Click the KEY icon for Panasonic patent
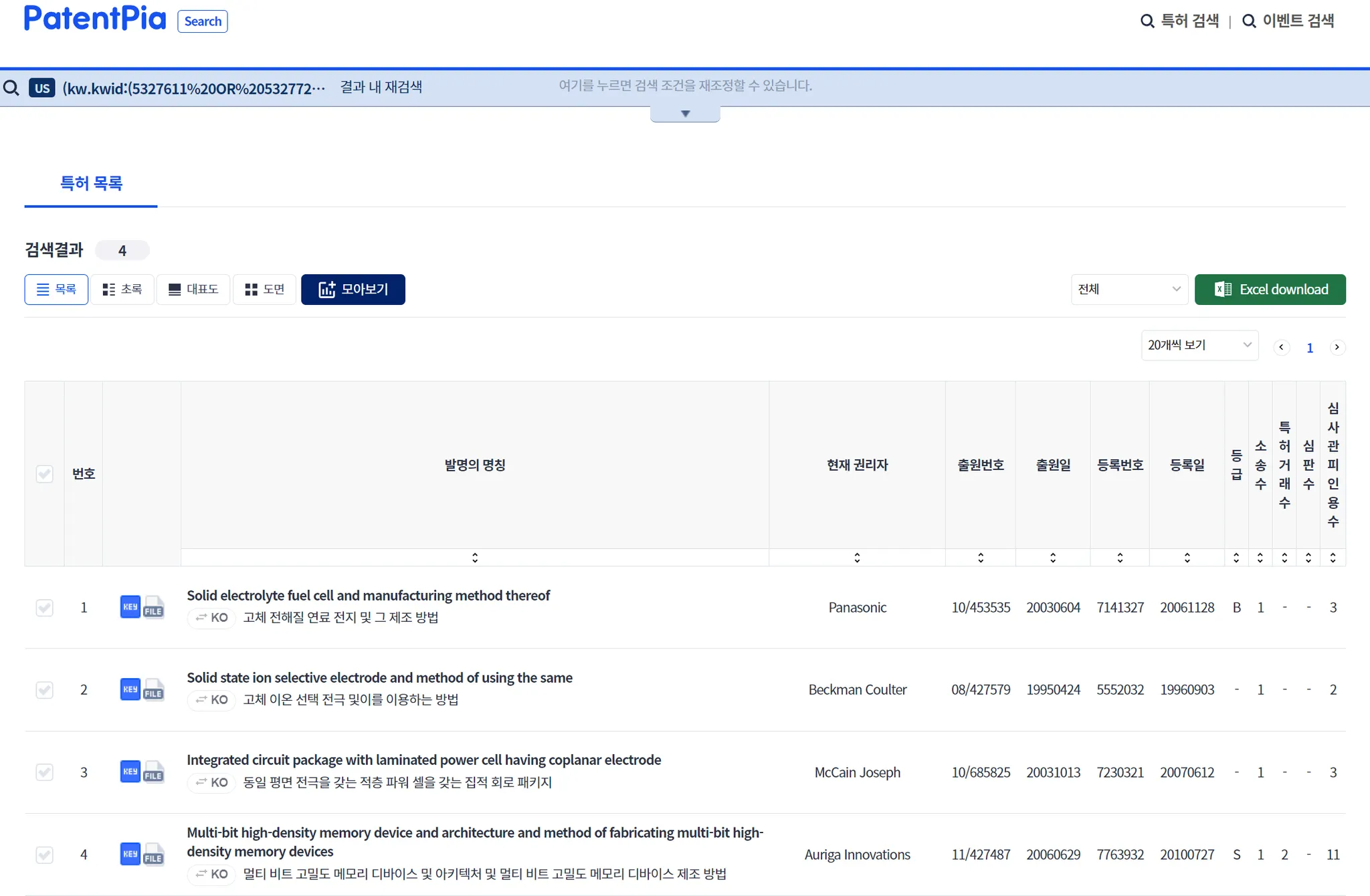Viewport: 1370px width, 896px height. 130,606
